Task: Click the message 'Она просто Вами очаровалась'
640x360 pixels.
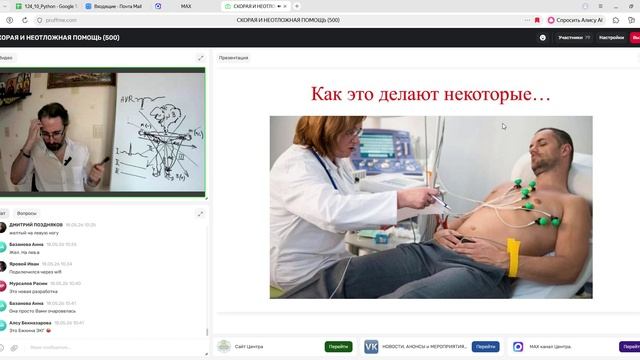Action: [x=42, y=311]
